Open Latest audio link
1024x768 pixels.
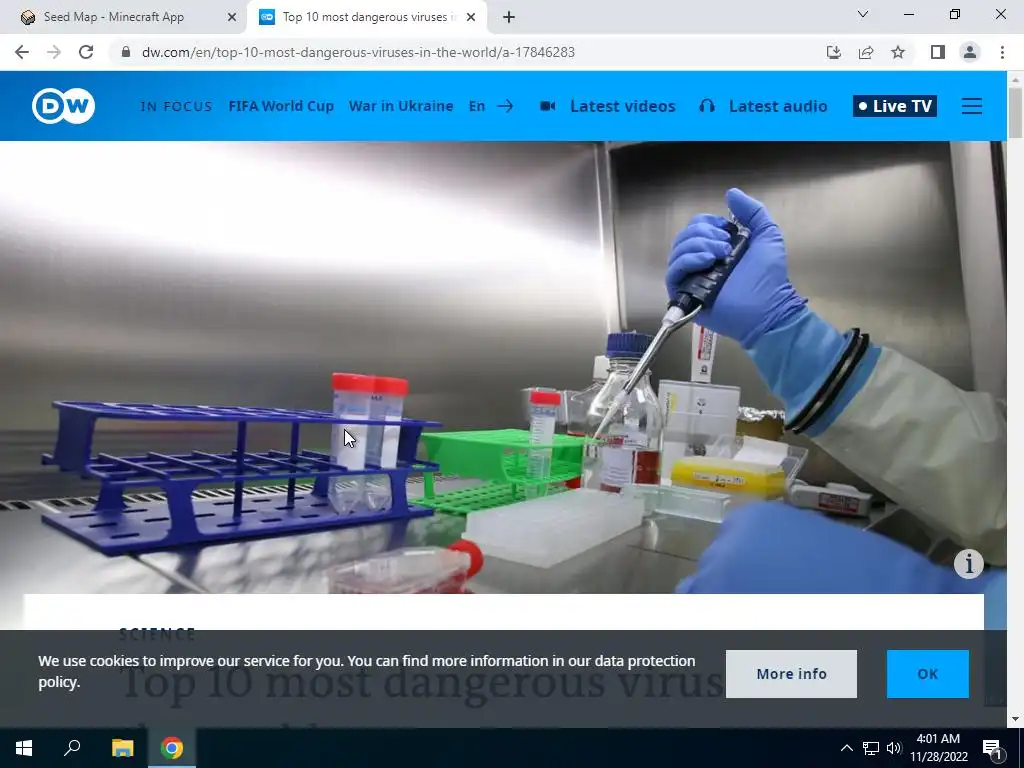click(778, 106)
